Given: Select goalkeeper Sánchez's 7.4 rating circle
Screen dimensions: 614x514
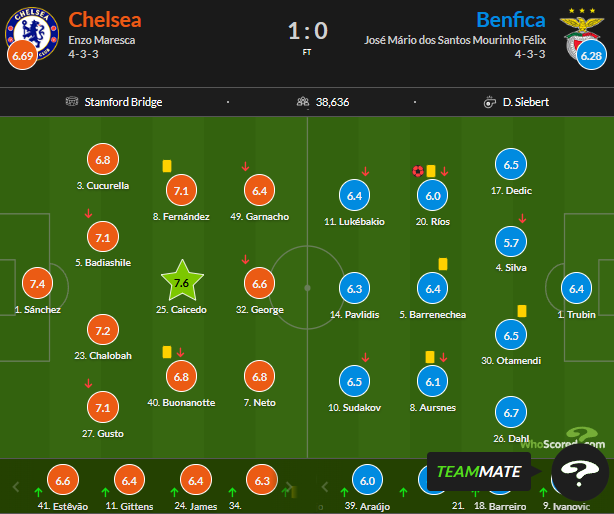Looking at the screenshot, I should (38, 285).
